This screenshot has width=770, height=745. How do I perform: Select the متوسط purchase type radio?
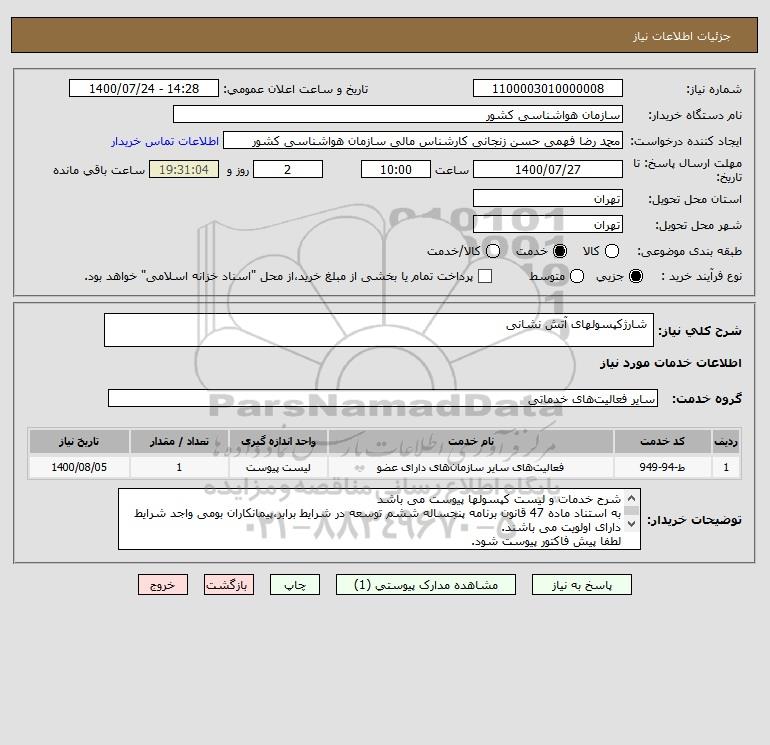click(577, 276)
